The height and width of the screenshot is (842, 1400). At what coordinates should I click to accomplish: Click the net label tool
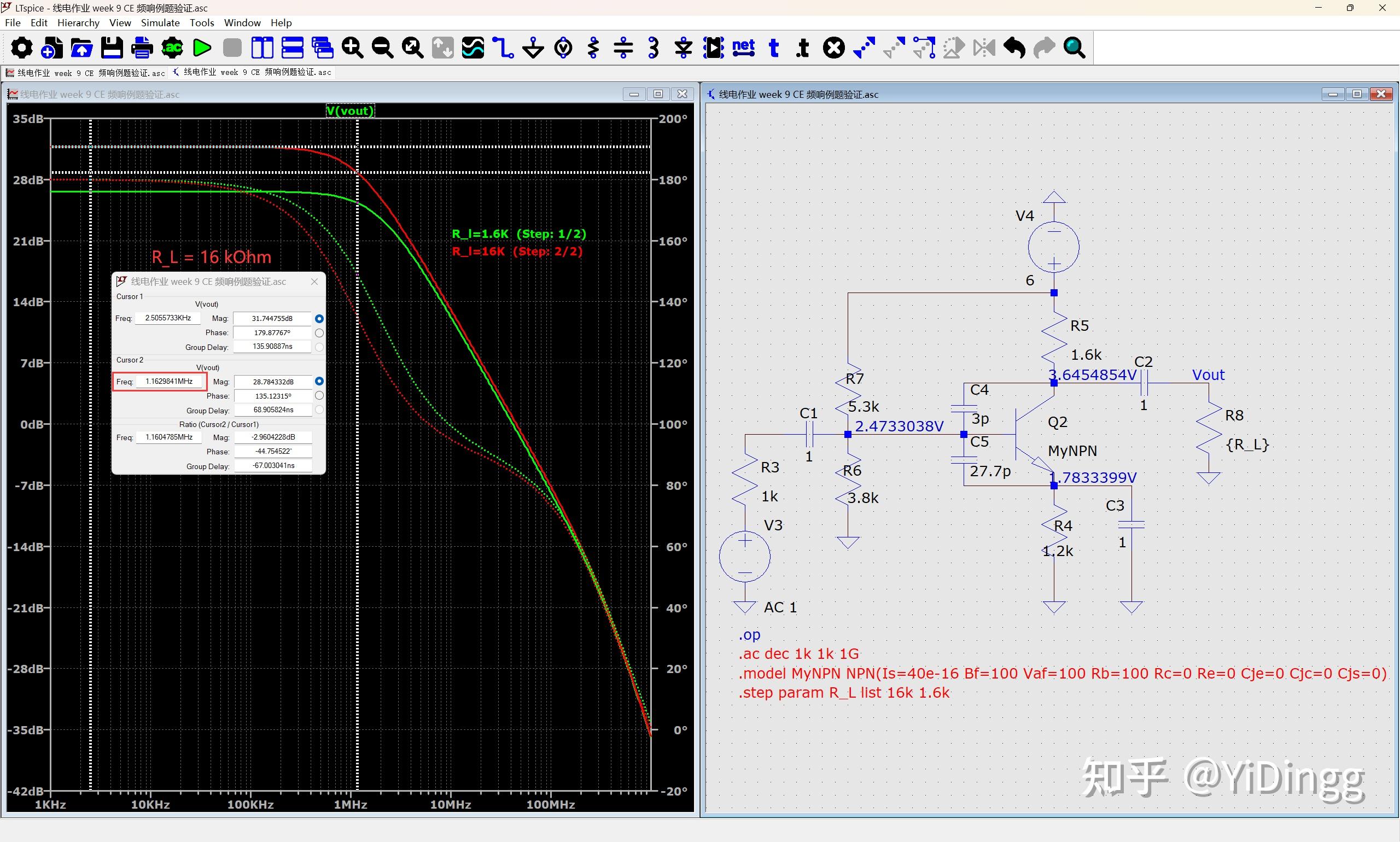743,48
